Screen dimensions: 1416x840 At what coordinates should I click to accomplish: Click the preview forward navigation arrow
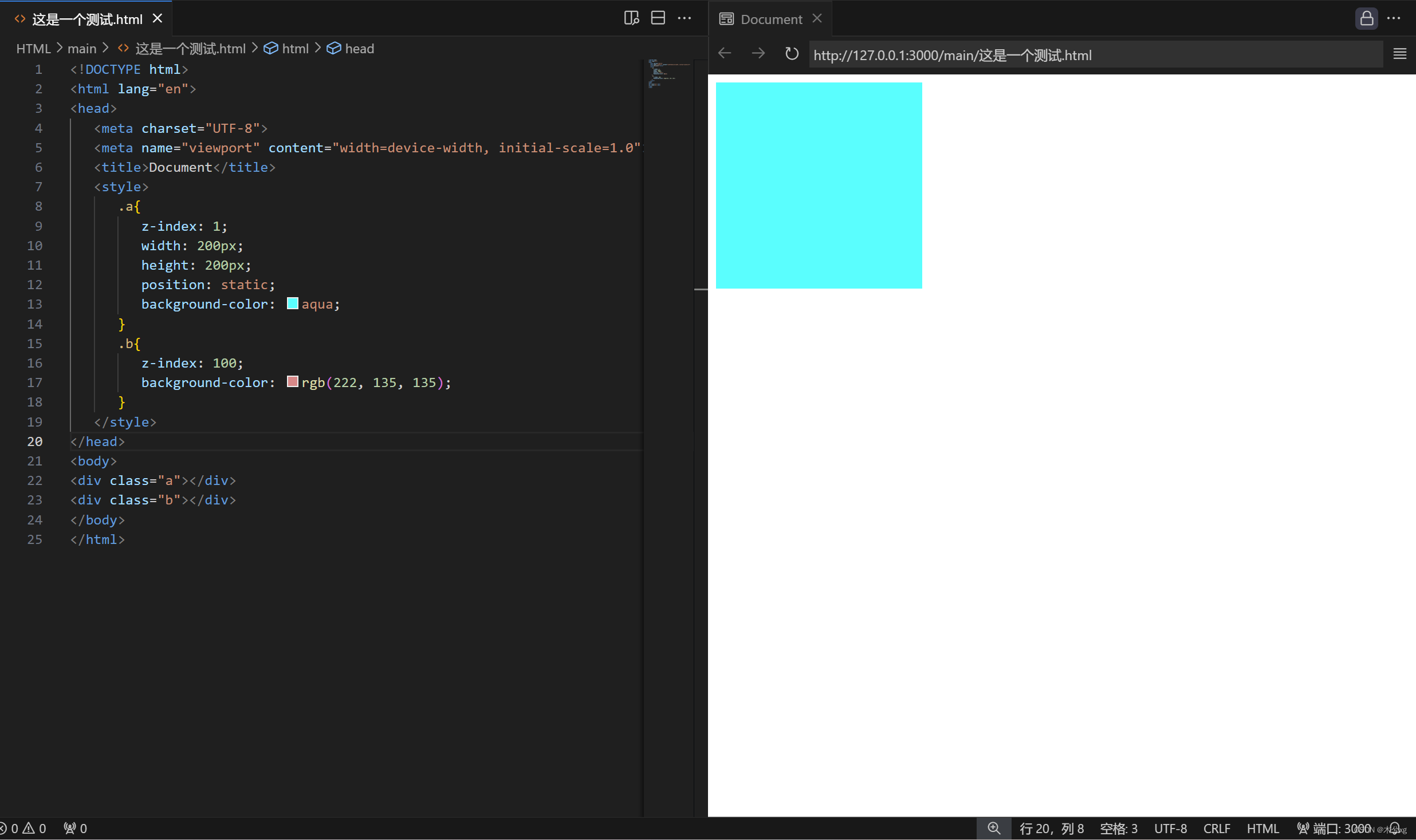pos(757,54)
